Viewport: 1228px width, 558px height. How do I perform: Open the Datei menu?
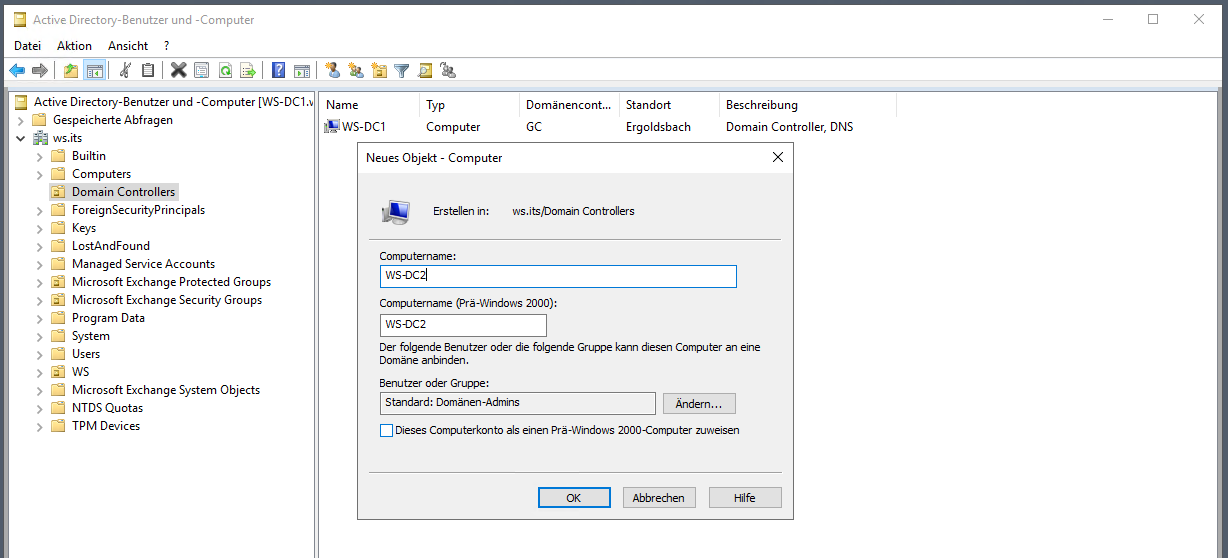28,45
